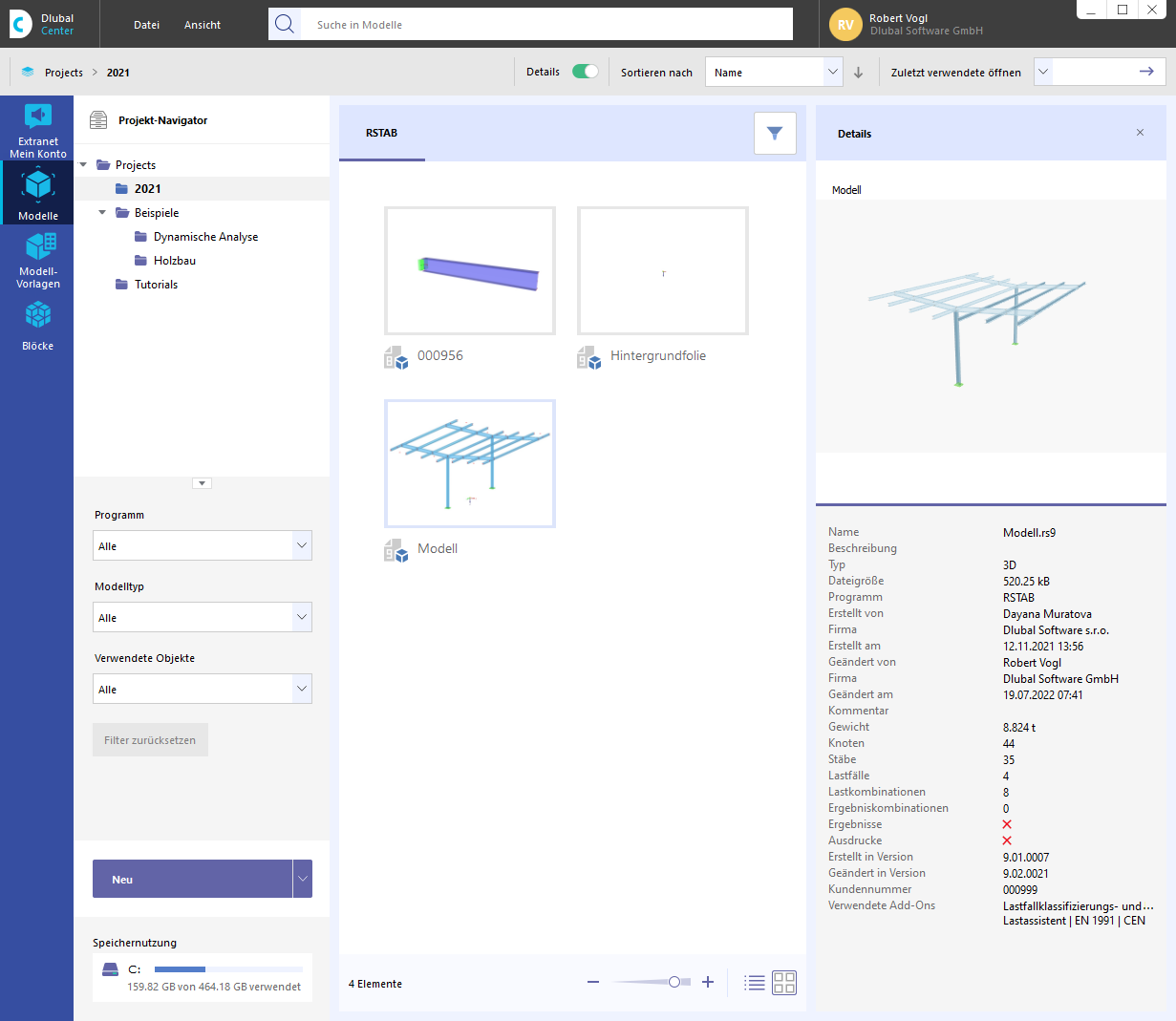Viewport: 1176px width, 1021px height.
Task: Click the filter funnel icon
Action: [x=775, y=133]
